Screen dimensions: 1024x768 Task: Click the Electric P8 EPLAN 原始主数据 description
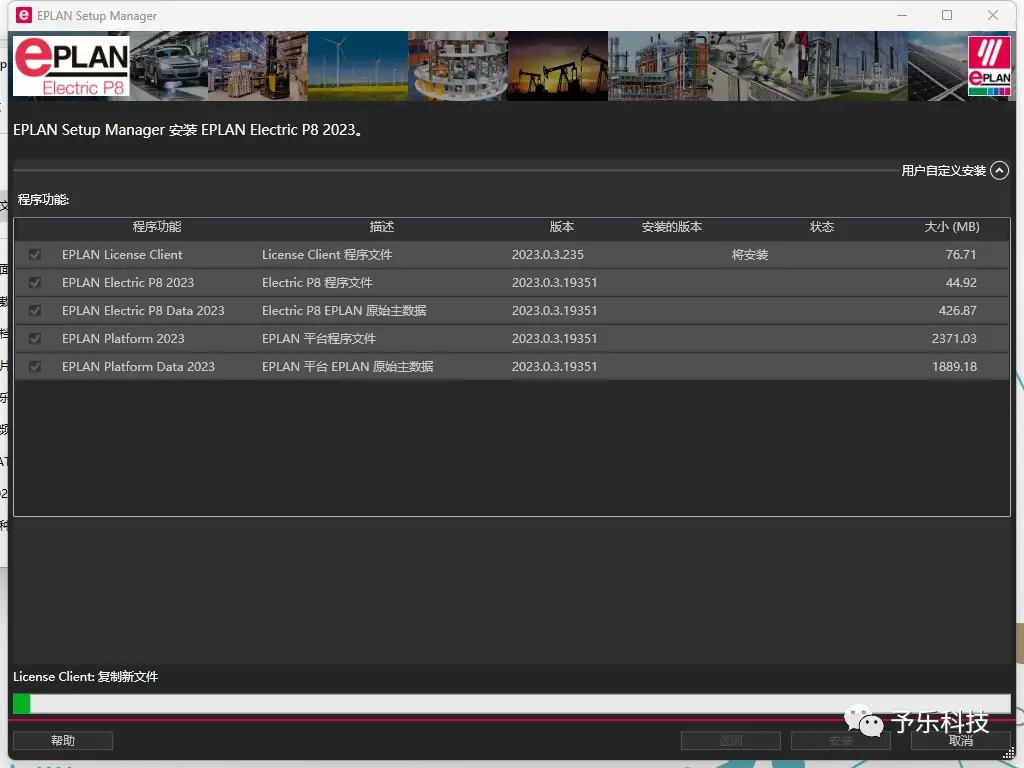pos(344,311)
